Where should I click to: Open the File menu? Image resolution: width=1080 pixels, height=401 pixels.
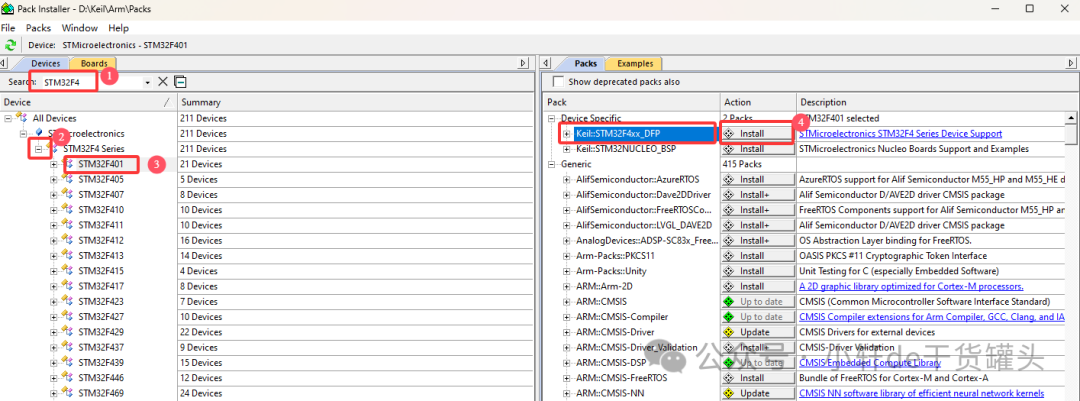[8, 28]
